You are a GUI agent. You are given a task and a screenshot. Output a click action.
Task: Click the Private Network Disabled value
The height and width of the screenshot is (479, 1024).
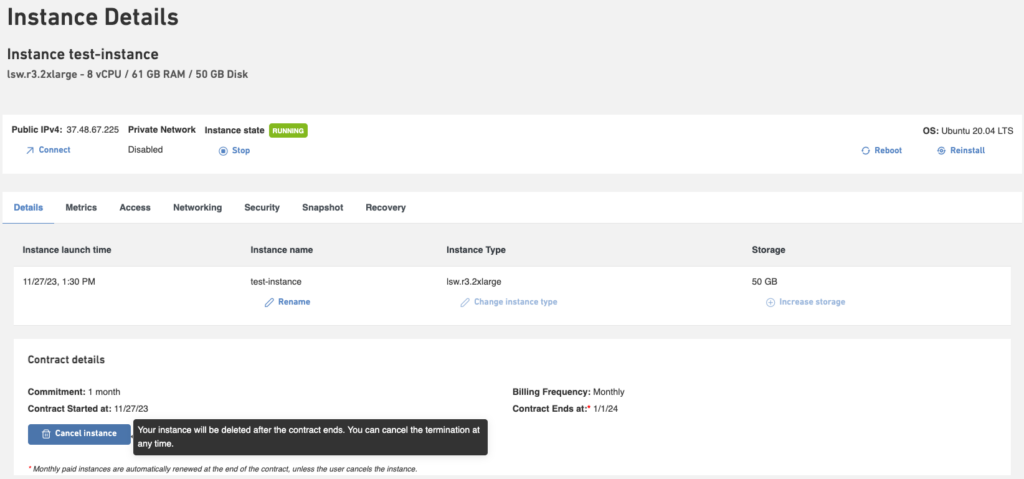(145, 150)
